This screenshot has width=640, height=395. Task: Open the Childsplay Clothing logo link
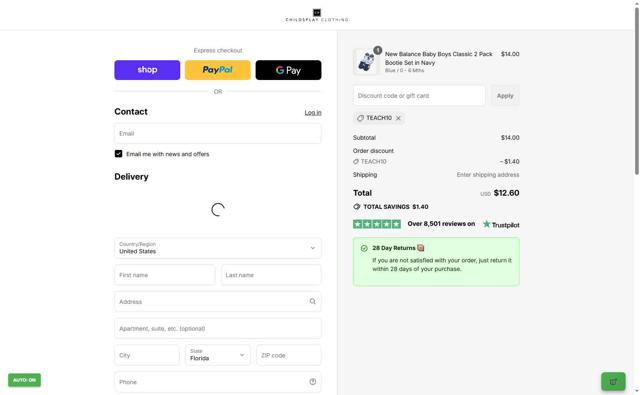click(317, 15)
